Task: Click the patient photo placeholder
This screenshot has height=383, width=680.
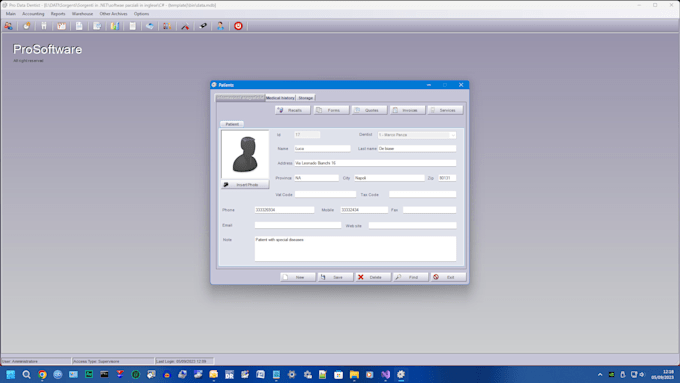Action: [x=245, y=154]
